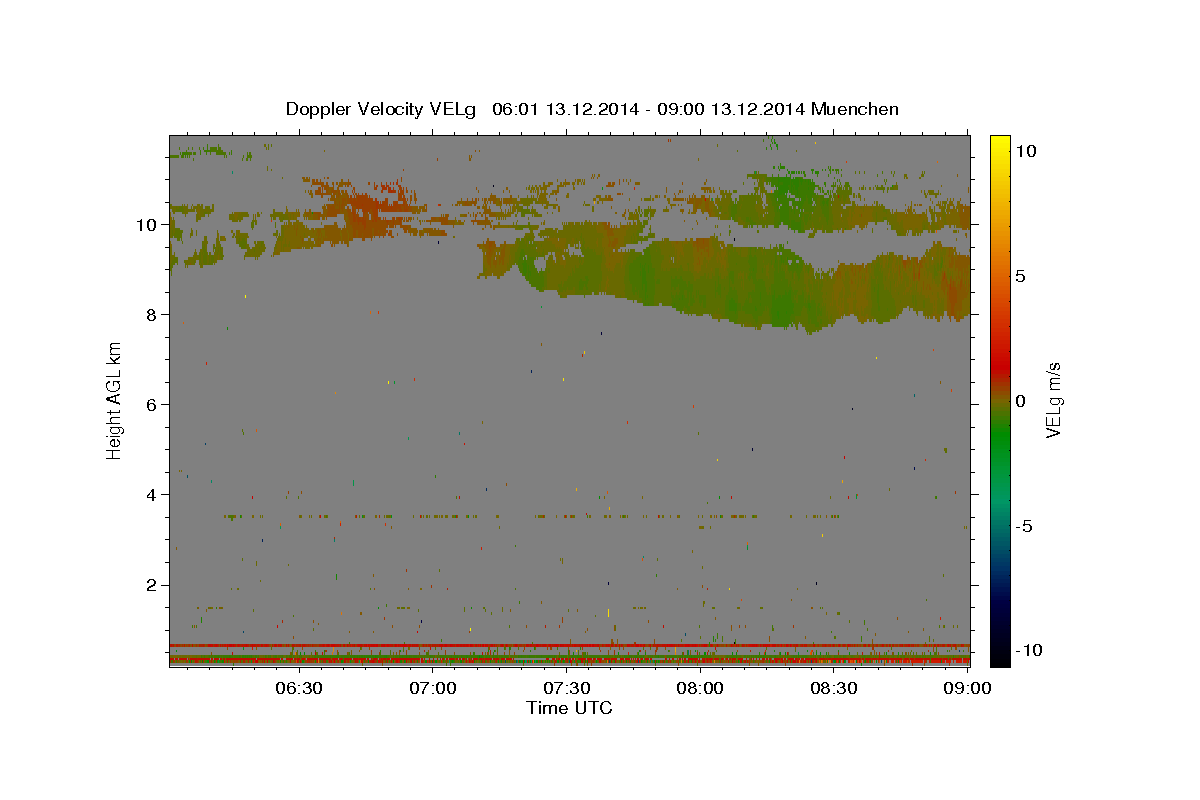
Task: Click the 09:00 time tick label
Action: [968, 688]
